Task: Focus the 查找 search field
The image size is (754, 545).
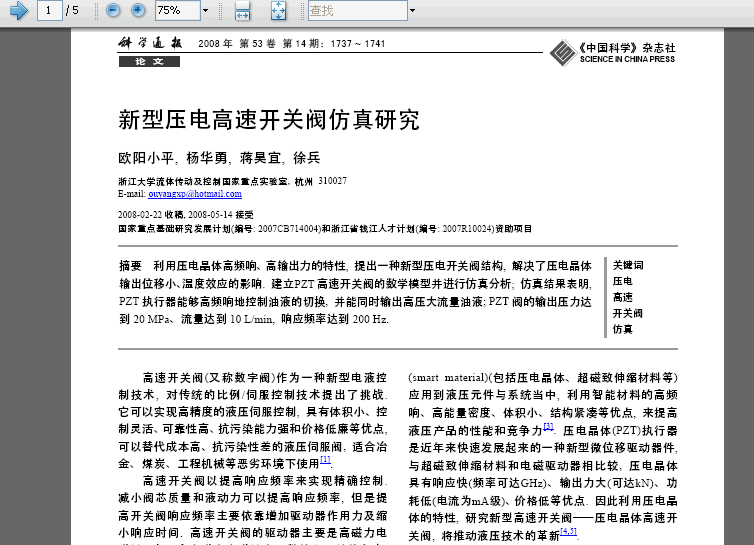Action: pyautogui.click(x=358, y=11)
